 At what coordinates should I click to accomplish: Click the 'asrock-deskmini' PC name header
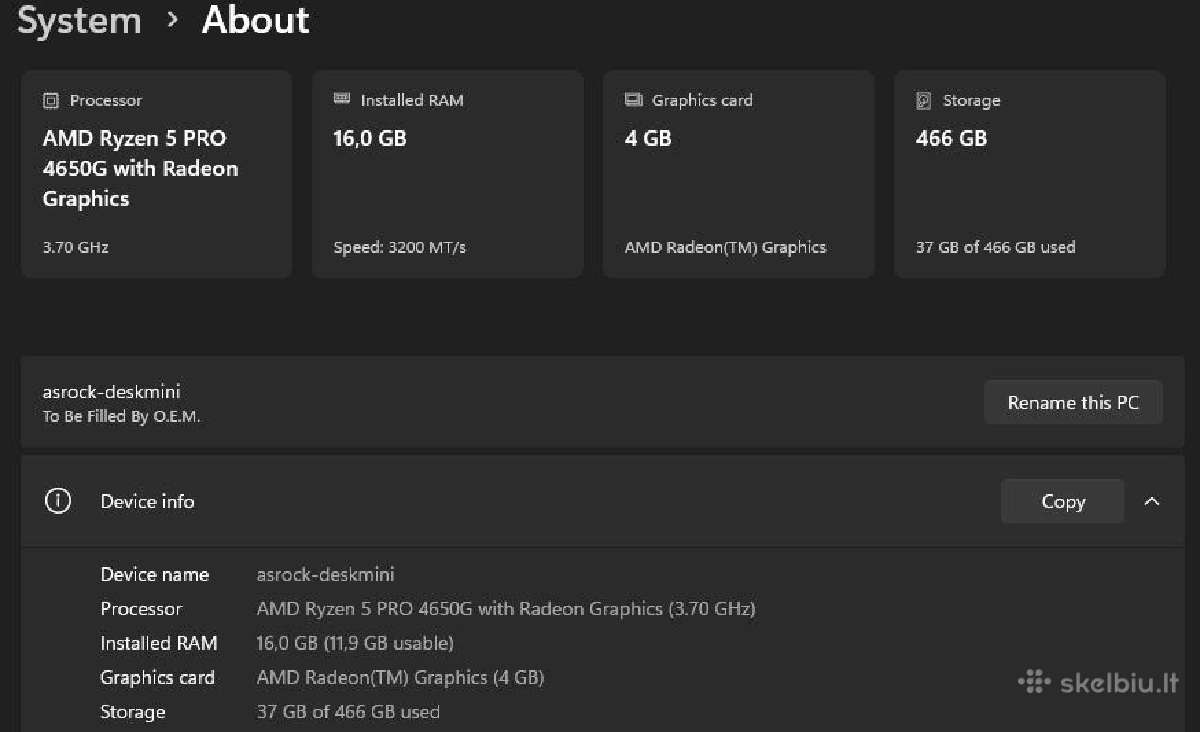tap(111, 392)
